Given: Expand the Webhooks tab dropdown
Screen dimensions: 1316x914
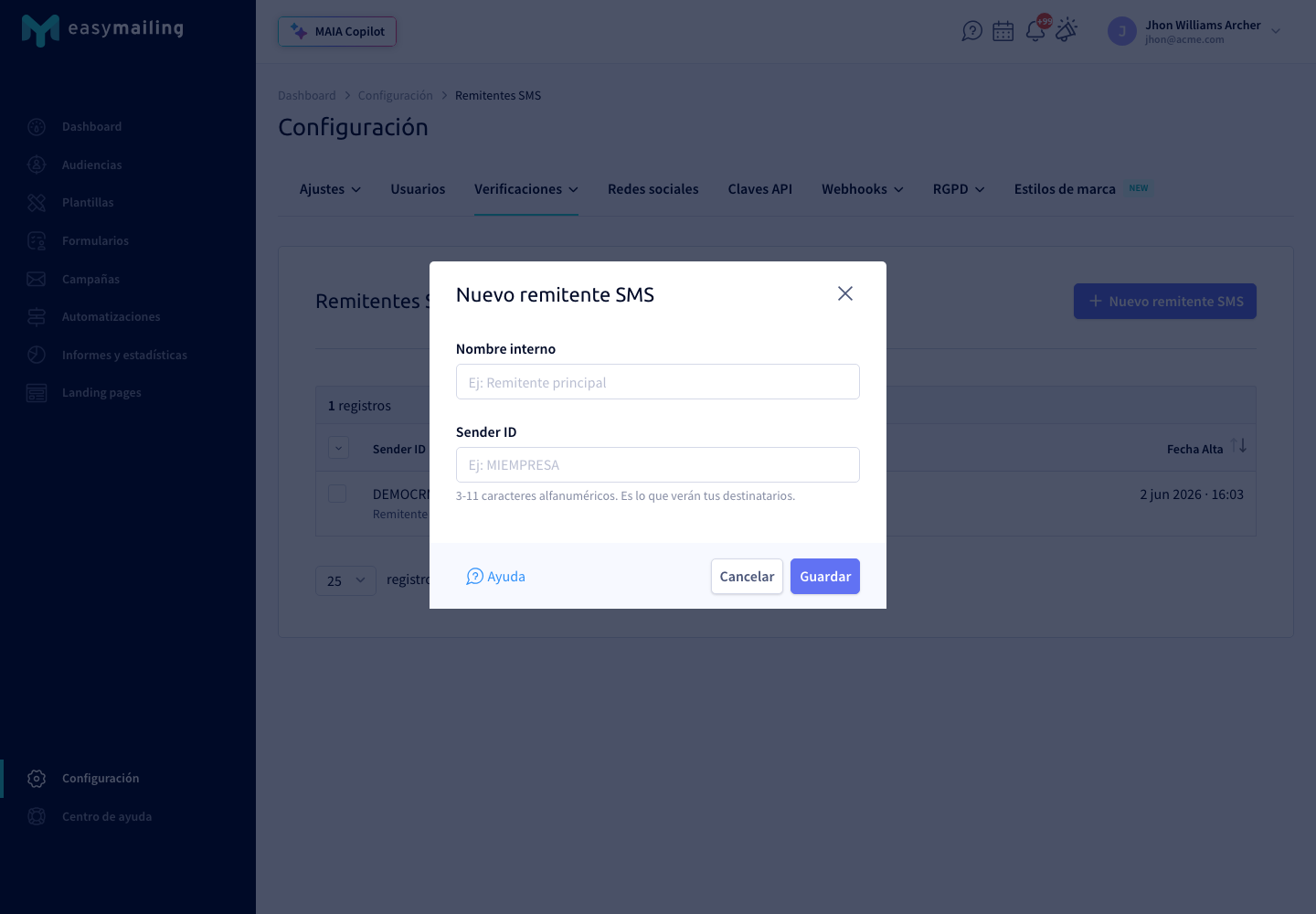Looking at the screenshot, I should (x=863, y=189).
